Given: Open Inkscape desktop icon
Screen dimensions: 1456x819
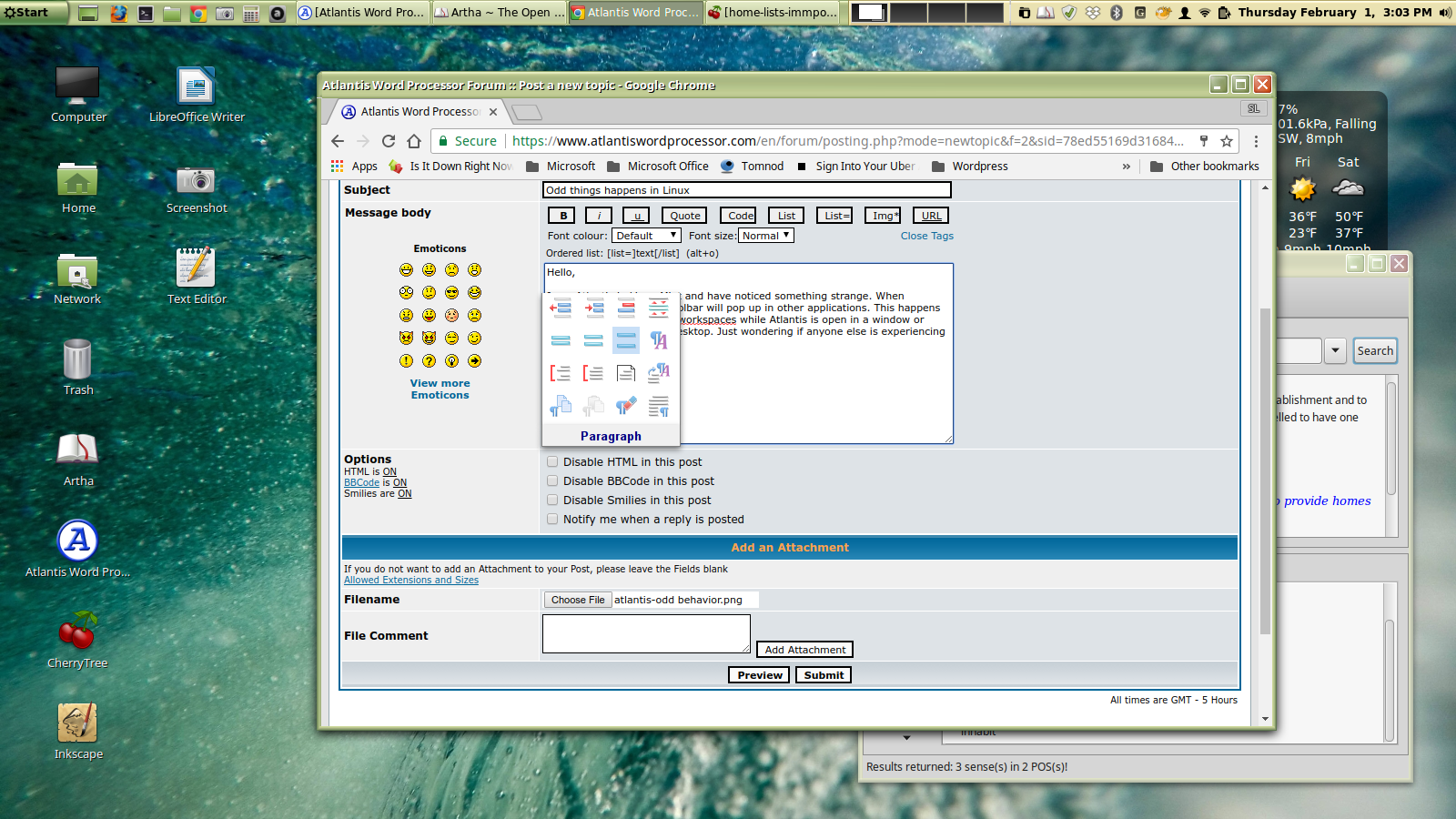Looking at the screenshot, I should coord(78,731).
